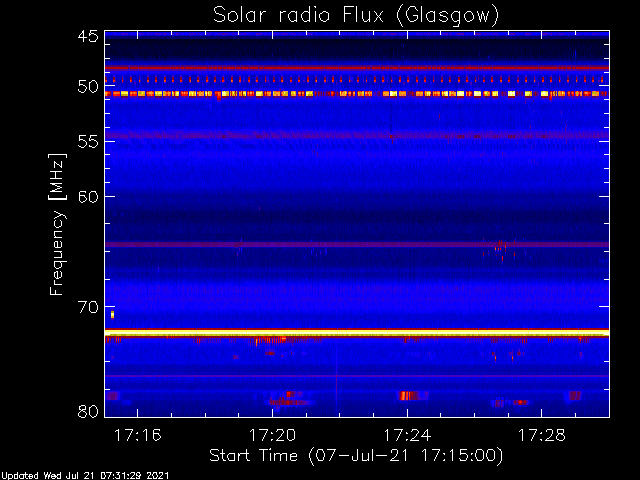Viewport: 640px width, 480px height.
Task: Click the 'Frequency [MHz]' vertical axis title
Action: [57, 224]
